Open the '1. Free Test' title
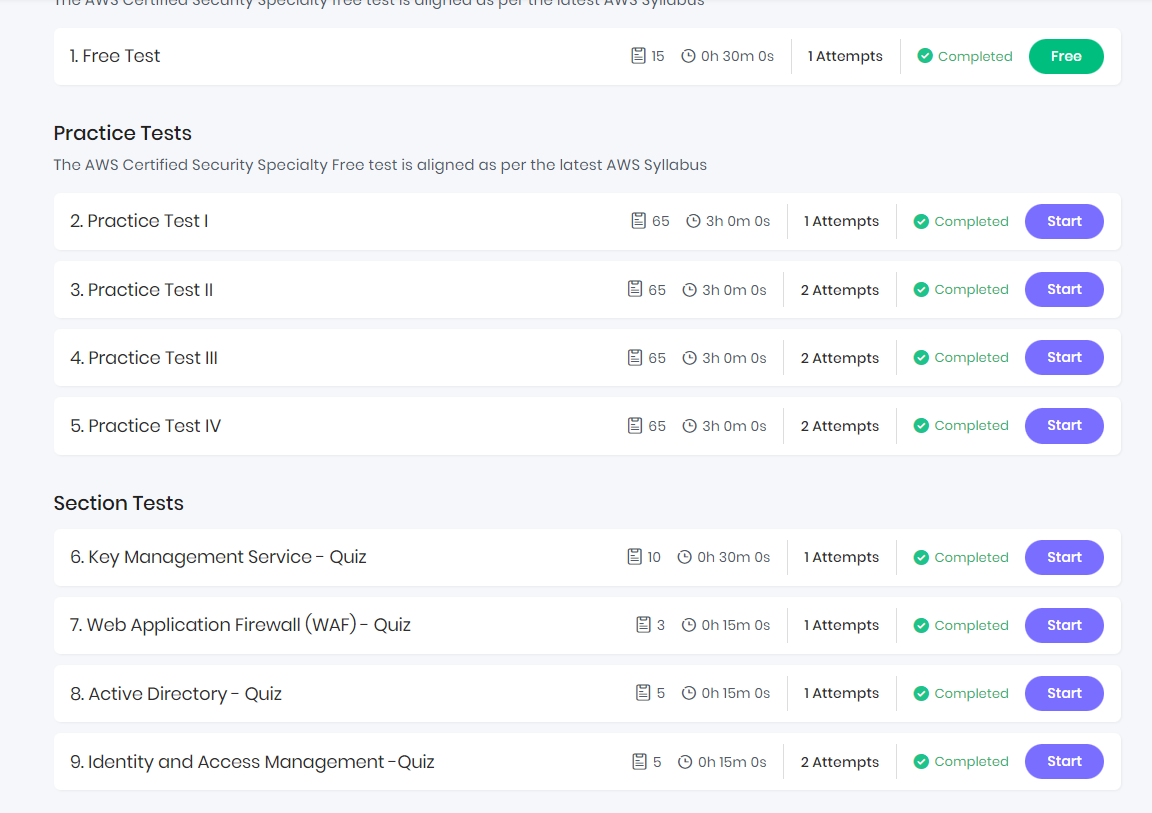 tap(115, 57)
